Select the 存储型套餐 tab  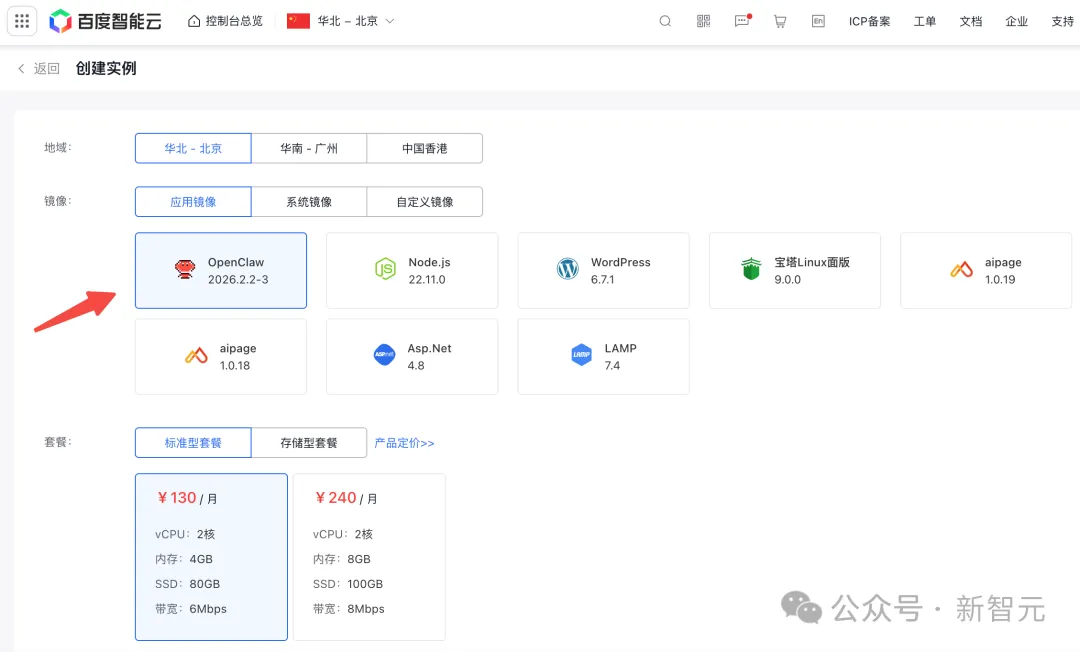(x=309, y=443)
